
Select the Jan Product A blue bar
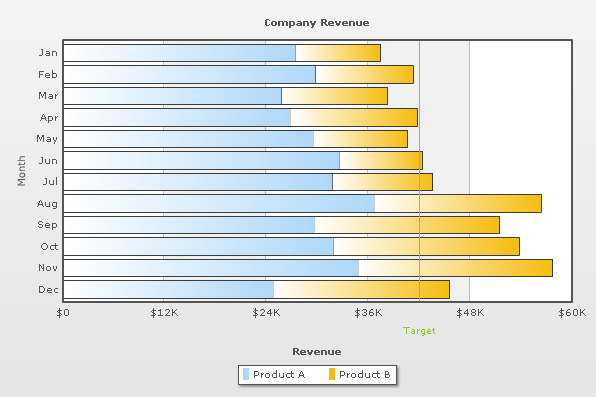[179, 53]
